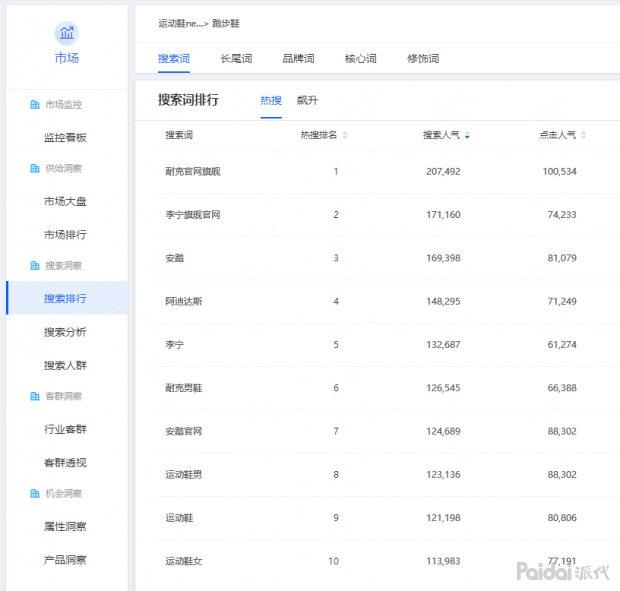Screen dimensions: 620x591
Task: Open the 核心词 tab
Action: tap(360, 59)
